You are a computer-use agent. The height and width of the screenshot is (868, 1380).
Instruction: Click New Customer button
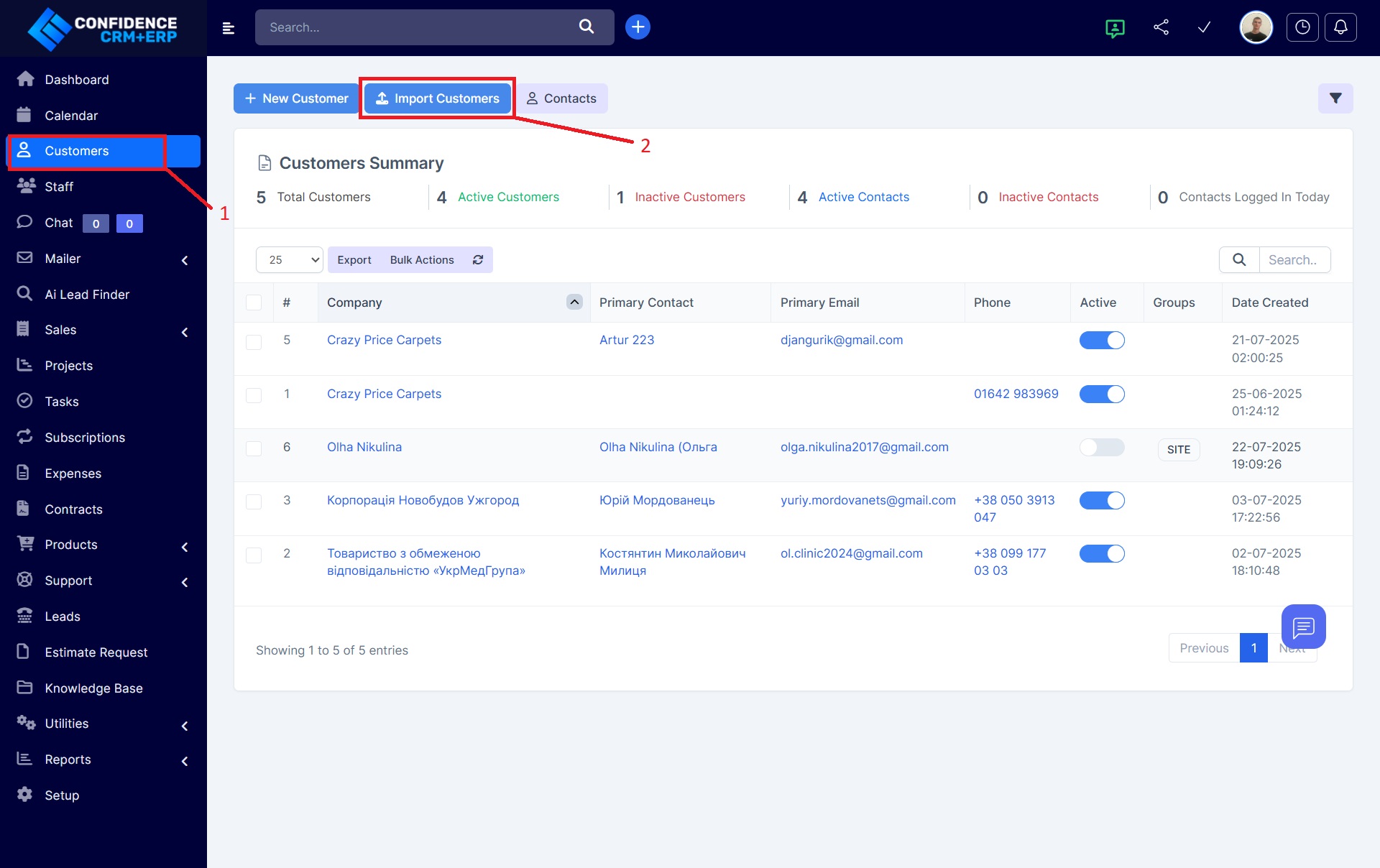point(296,98)
